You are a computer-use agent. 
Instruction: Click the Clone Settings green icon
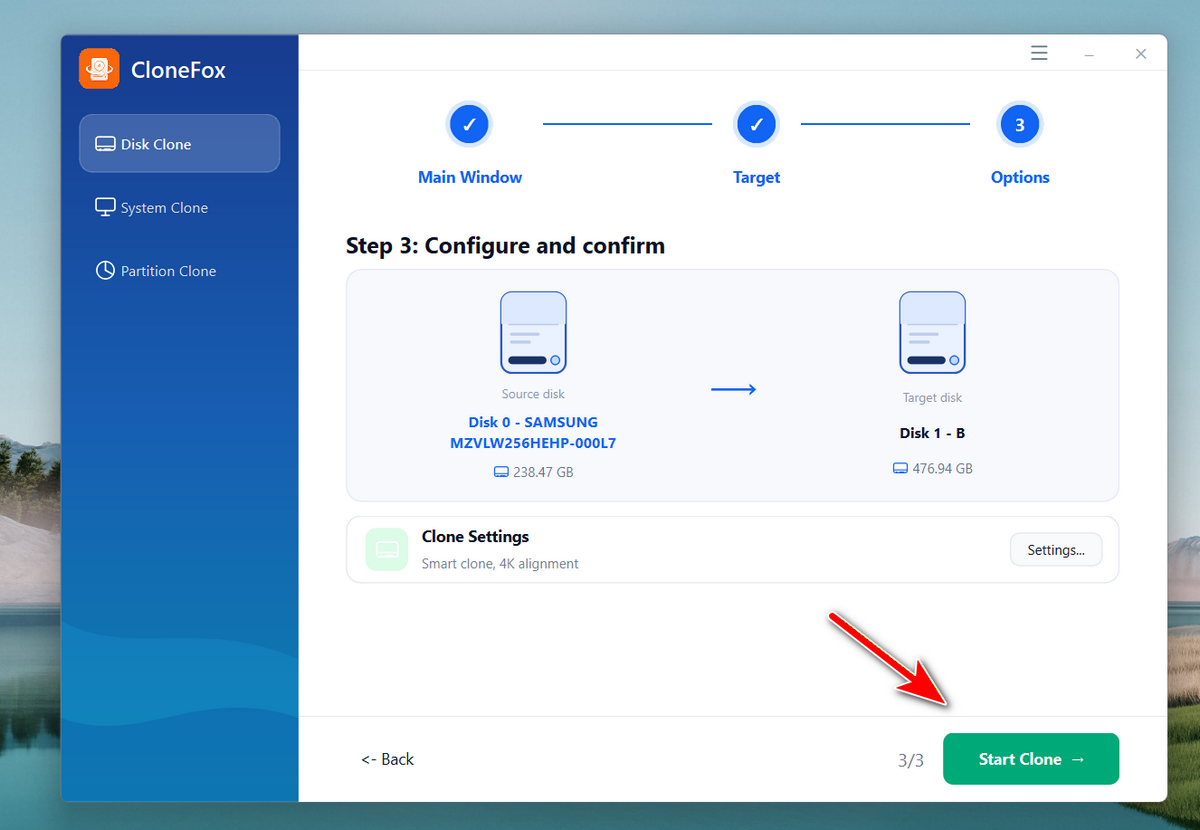(x=387, y=549)
